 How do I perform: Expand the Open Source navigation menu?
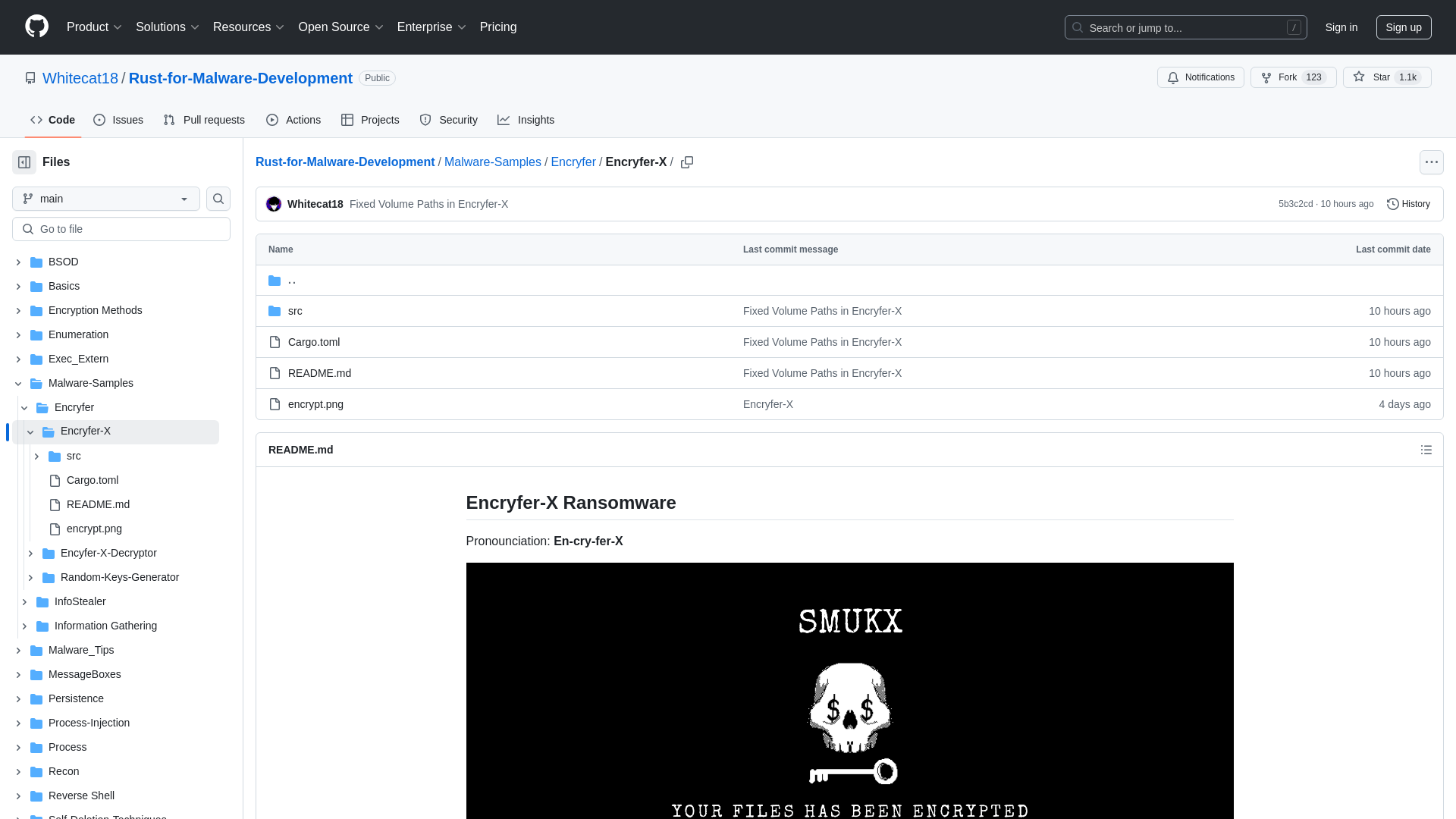(341, 27)
